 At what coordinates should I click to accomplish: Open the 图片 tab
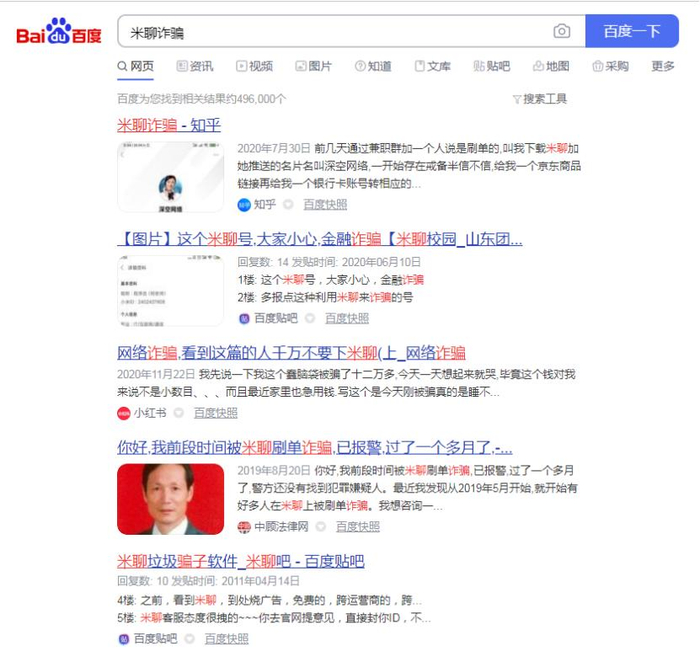(313, 67)
